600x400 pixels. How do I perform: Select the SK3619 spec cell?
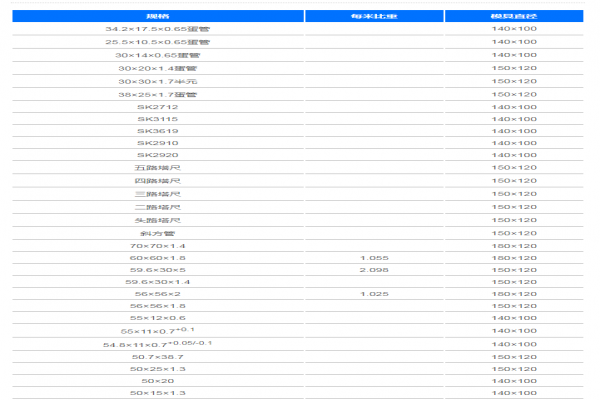[158, 131]
